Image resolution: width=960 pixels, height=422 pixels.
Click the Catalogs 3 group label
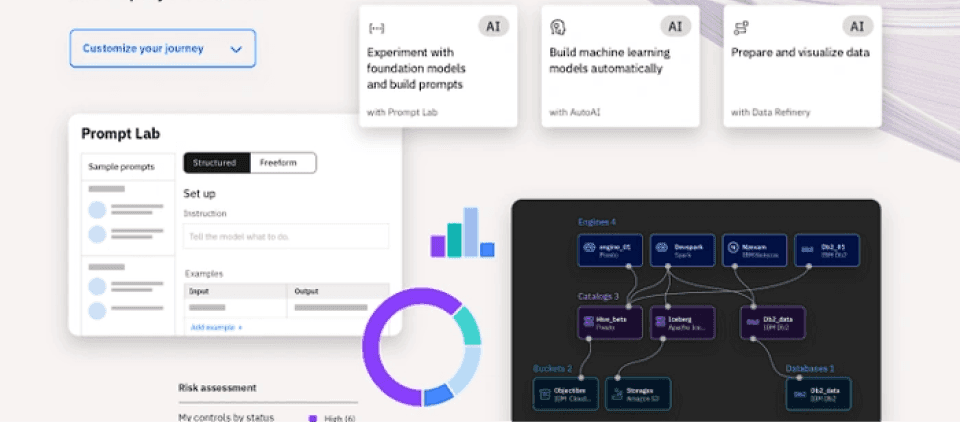coord(598,296)
